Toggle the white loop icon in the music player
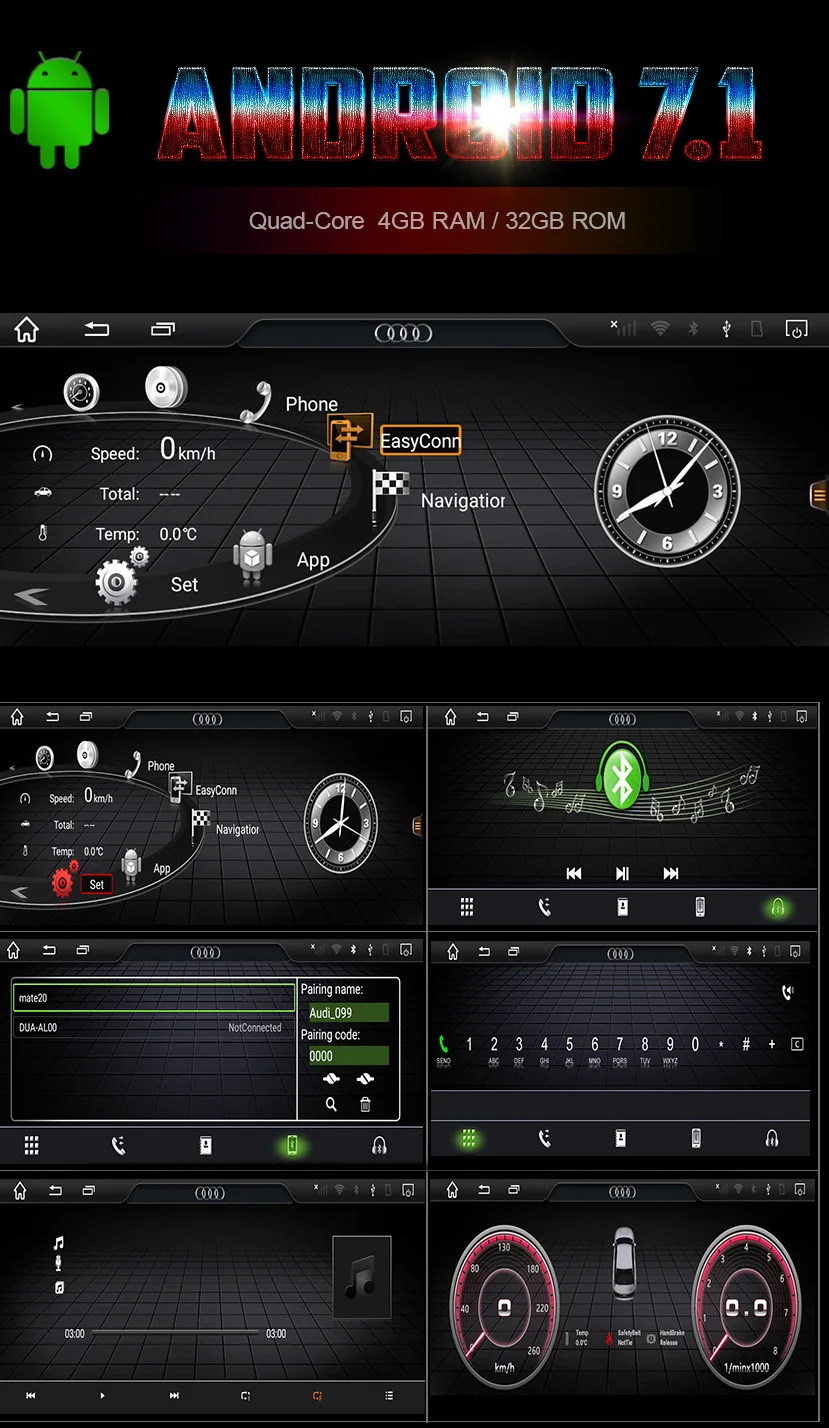The height and width of the screenshot is (1428, 829). pyautogui.click(x=246, y=1395)
